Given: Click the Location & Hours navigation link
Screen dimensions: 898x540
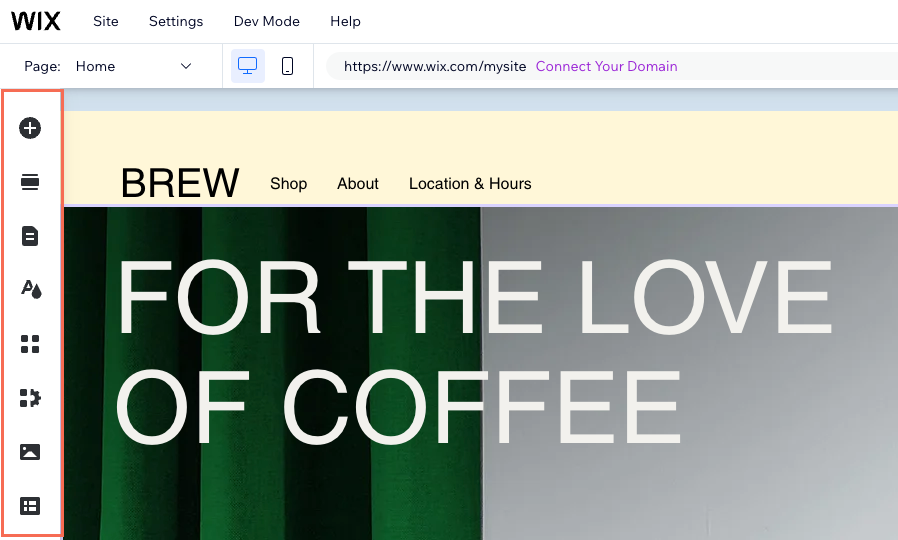Looking at the screenshot, I should pyautogui.click(x=470, y=184).
